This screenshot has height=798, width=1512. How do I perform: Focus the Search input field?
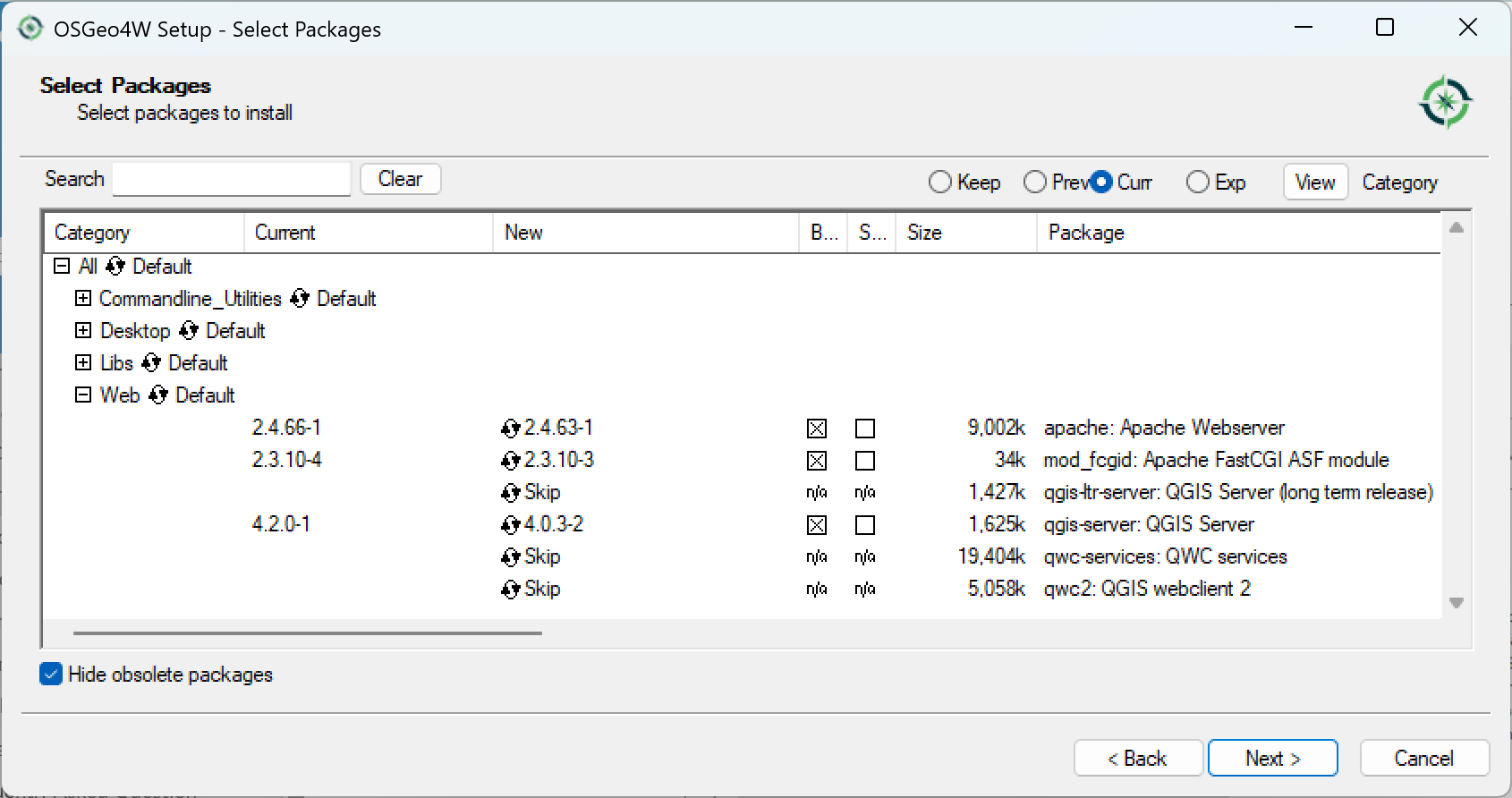[232, 179]
